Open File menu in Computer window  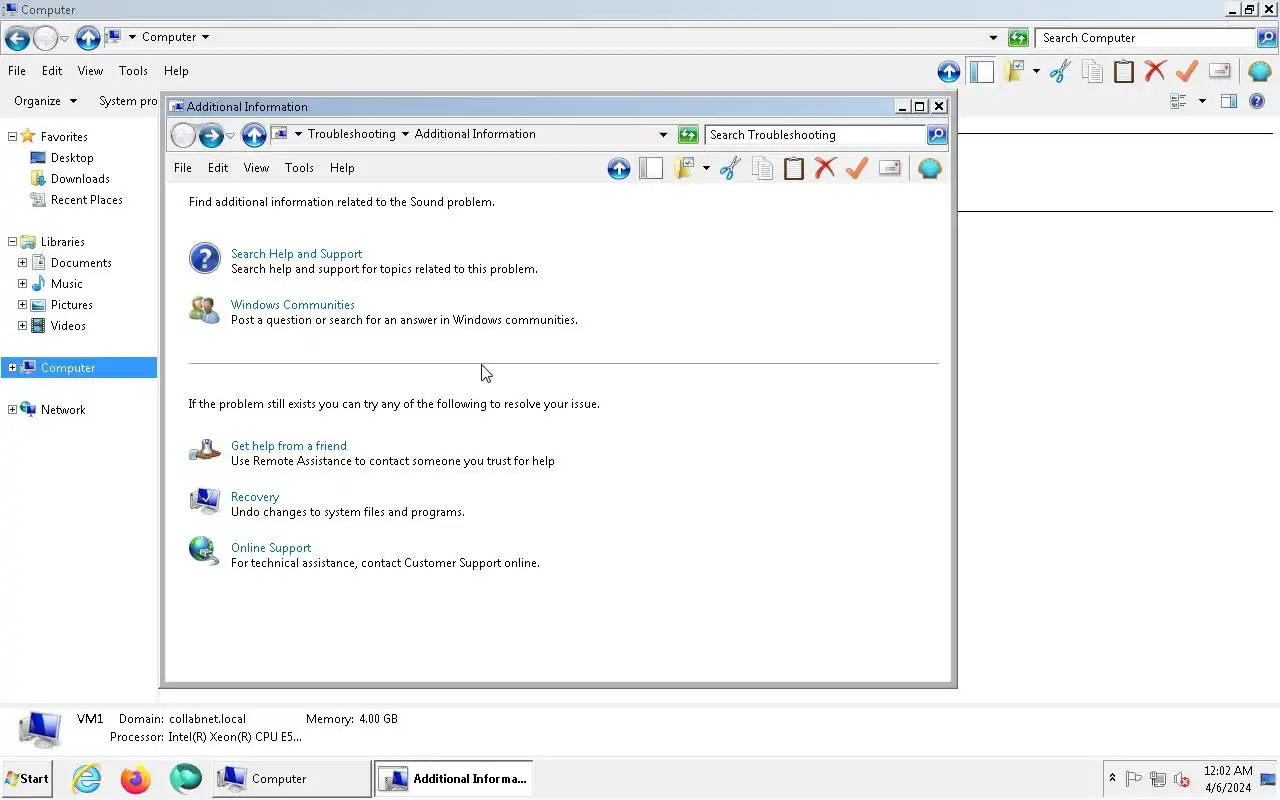coord(17,71)
